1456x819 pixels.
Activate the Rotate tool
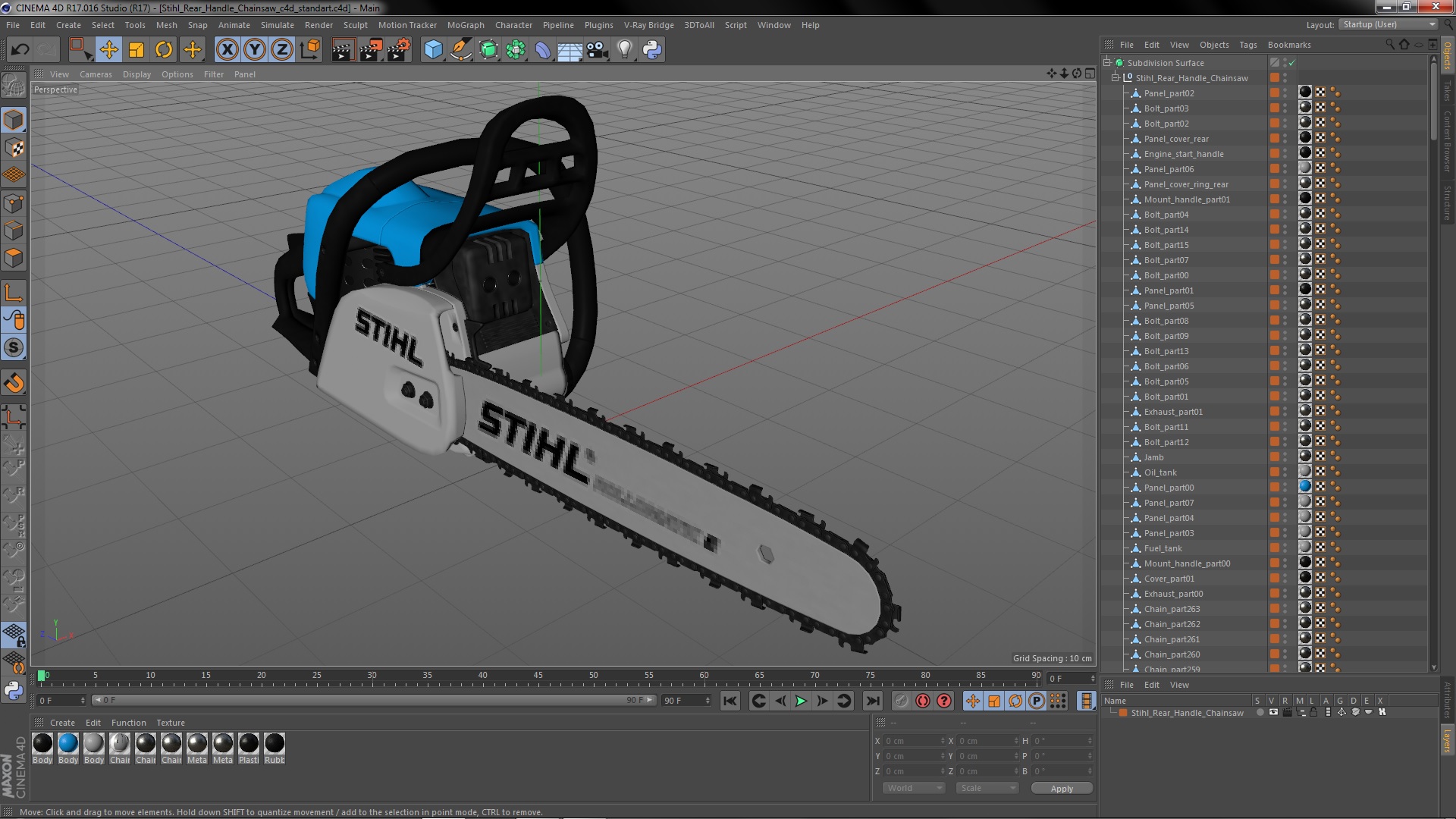pos(164,50)
